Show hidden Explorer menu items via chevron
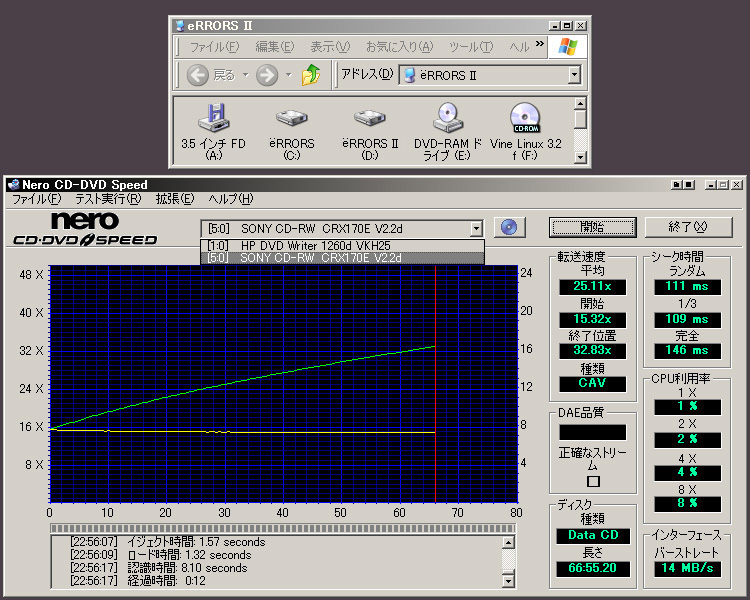This screenshot has width=750, height=600. pyautogui.click(x=540, y=45)
